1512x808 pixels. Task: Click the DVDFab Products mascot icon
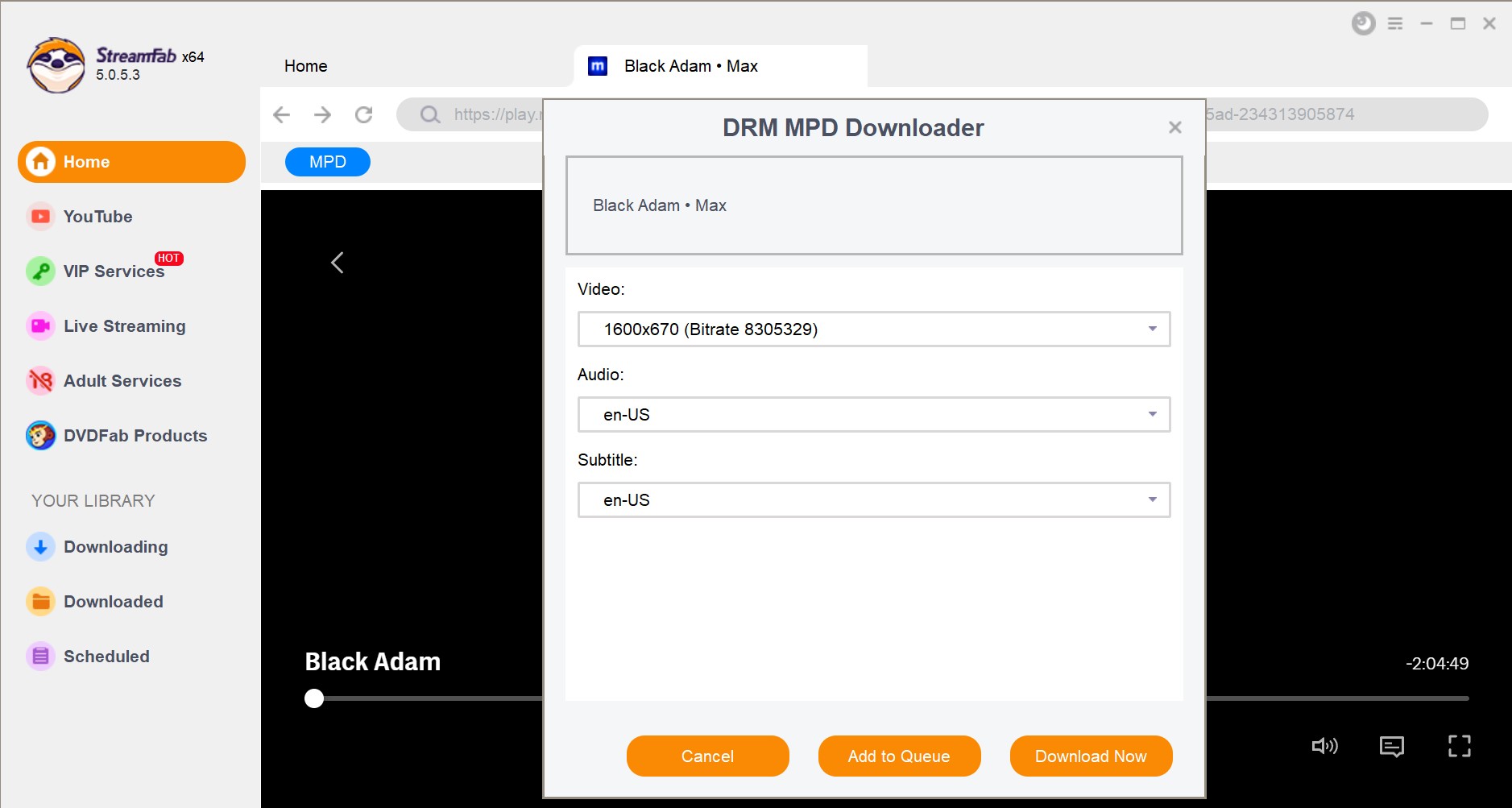pyautogui.click(x=40, y=436)
